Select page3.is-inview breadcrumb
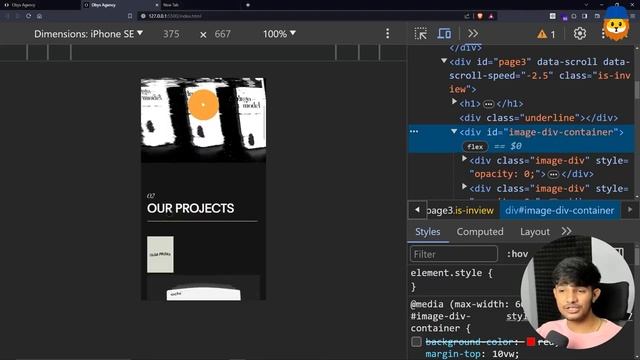Image resolution: width=640 pixels, height=360 pixels. pyautogui.click(x=460, y=211)
